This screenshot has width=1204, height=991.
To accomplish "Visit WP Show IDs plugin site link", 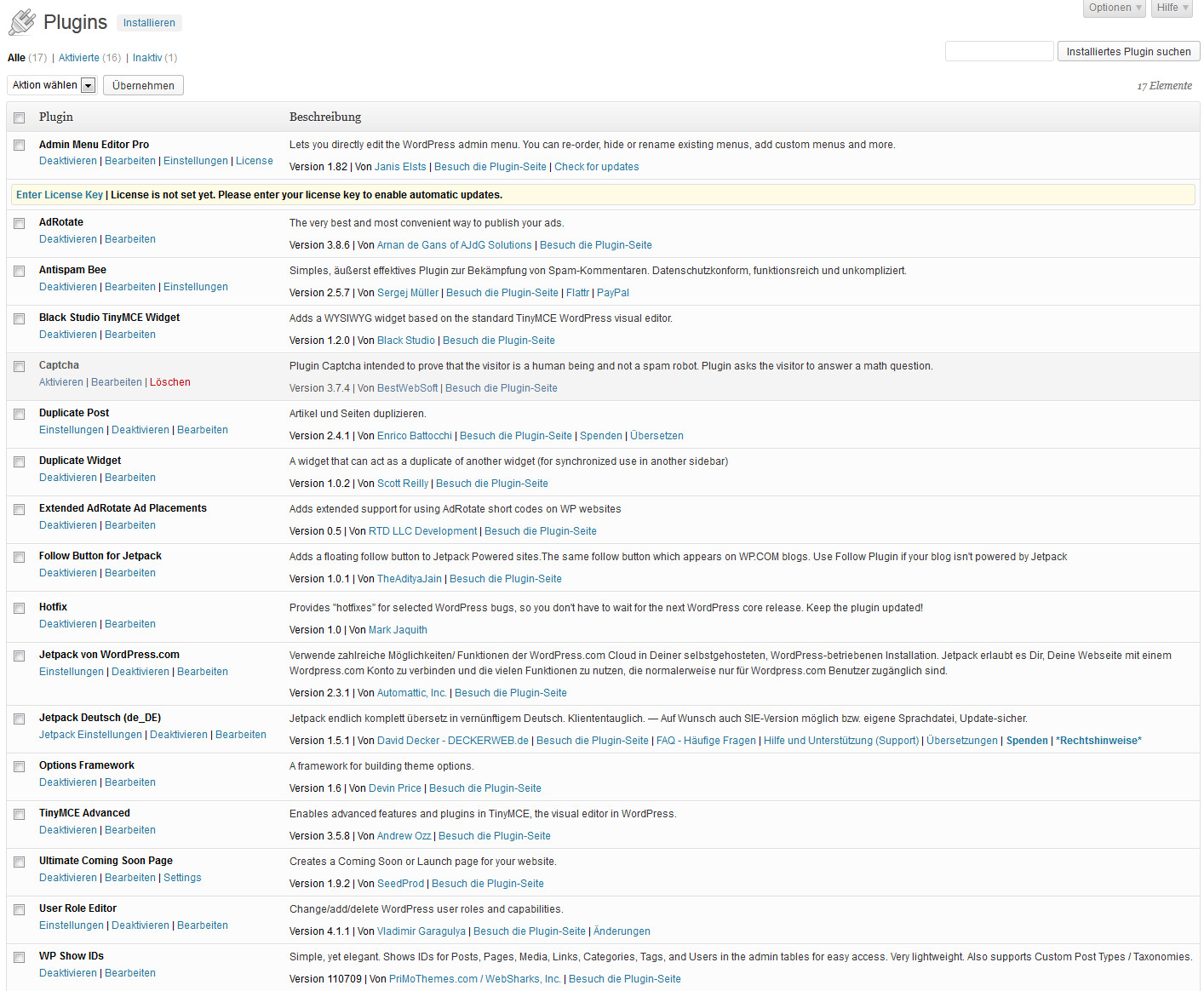I will tap(625, 979).
